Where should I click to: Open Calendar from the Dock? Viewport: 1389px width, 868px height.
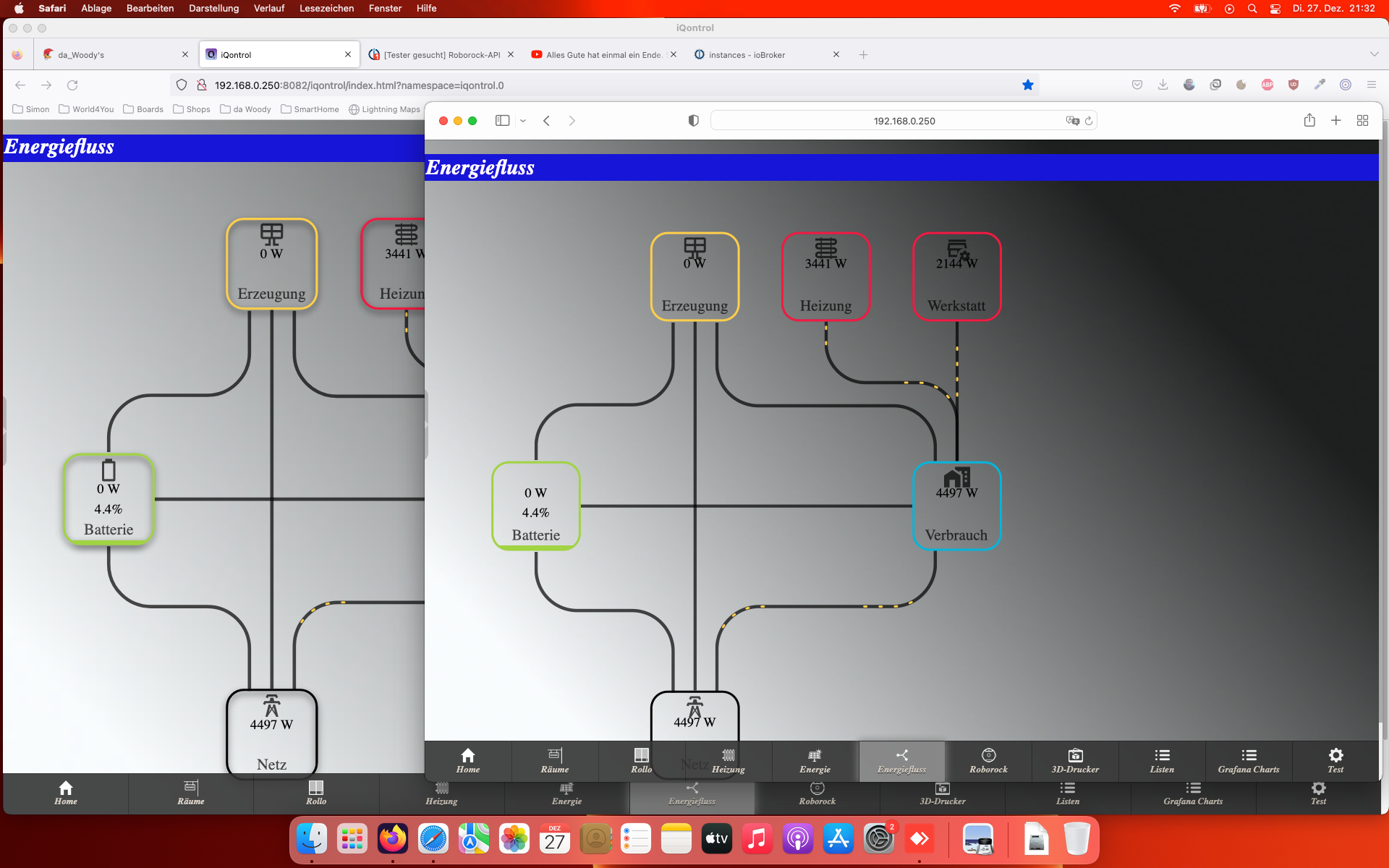click(x=555, y=839)
